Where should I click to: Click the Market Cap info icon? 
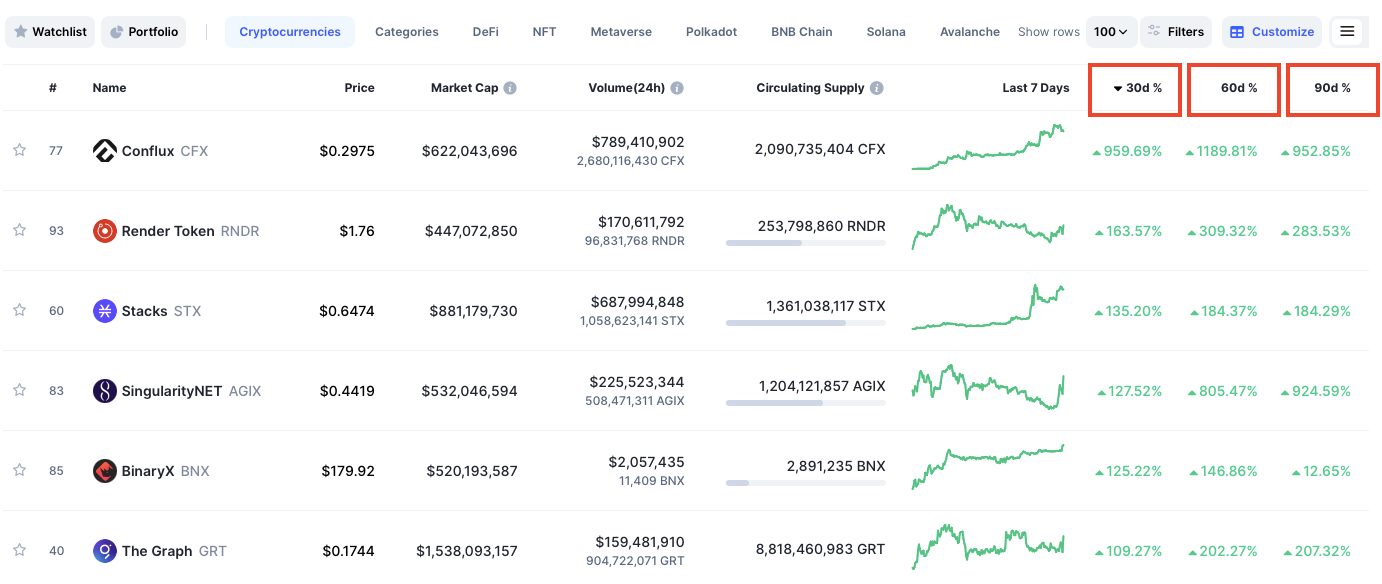[x=510, y=88]
